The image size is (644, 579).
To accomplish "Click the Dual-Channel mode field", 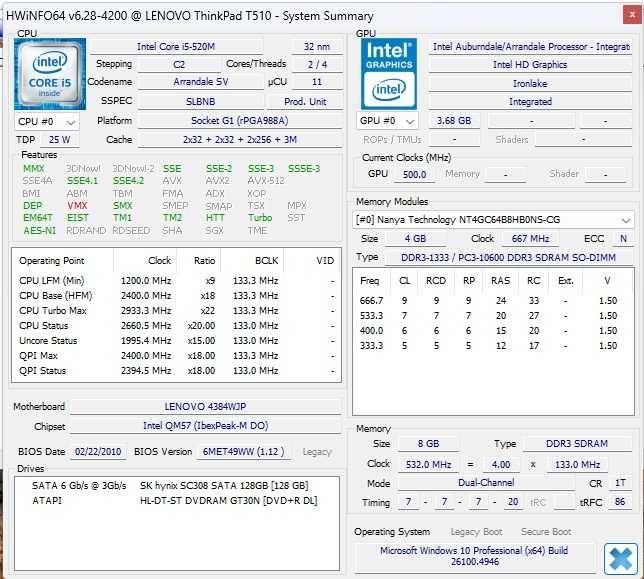I will click(486, 483).
